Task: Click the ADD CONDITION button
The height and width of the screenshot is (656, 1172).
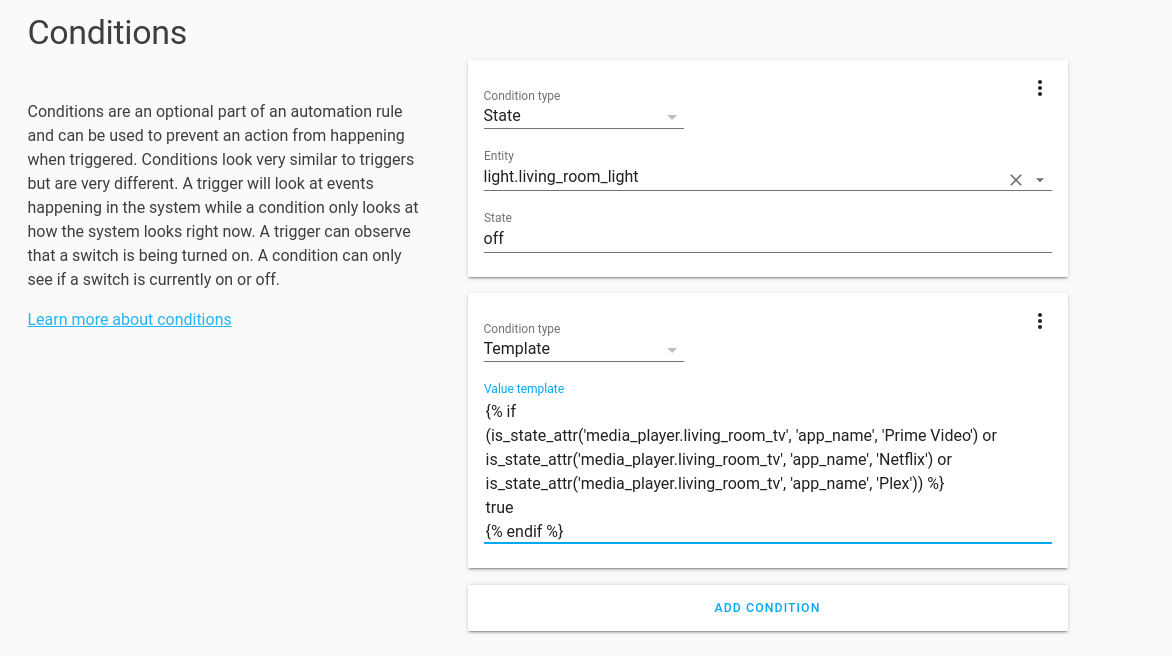Action: tap(767, 607)
